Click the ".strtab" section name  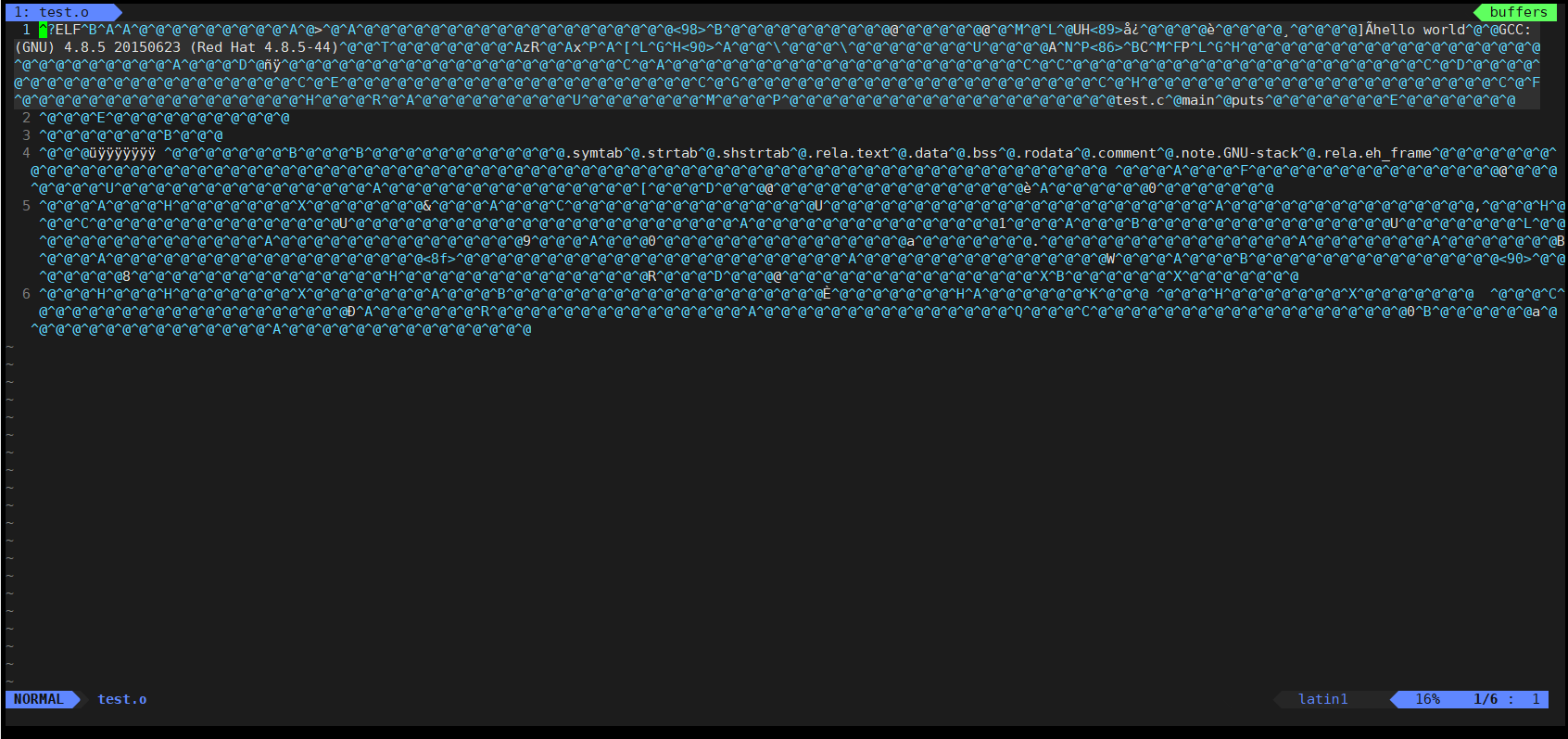(x=668, y=153)
